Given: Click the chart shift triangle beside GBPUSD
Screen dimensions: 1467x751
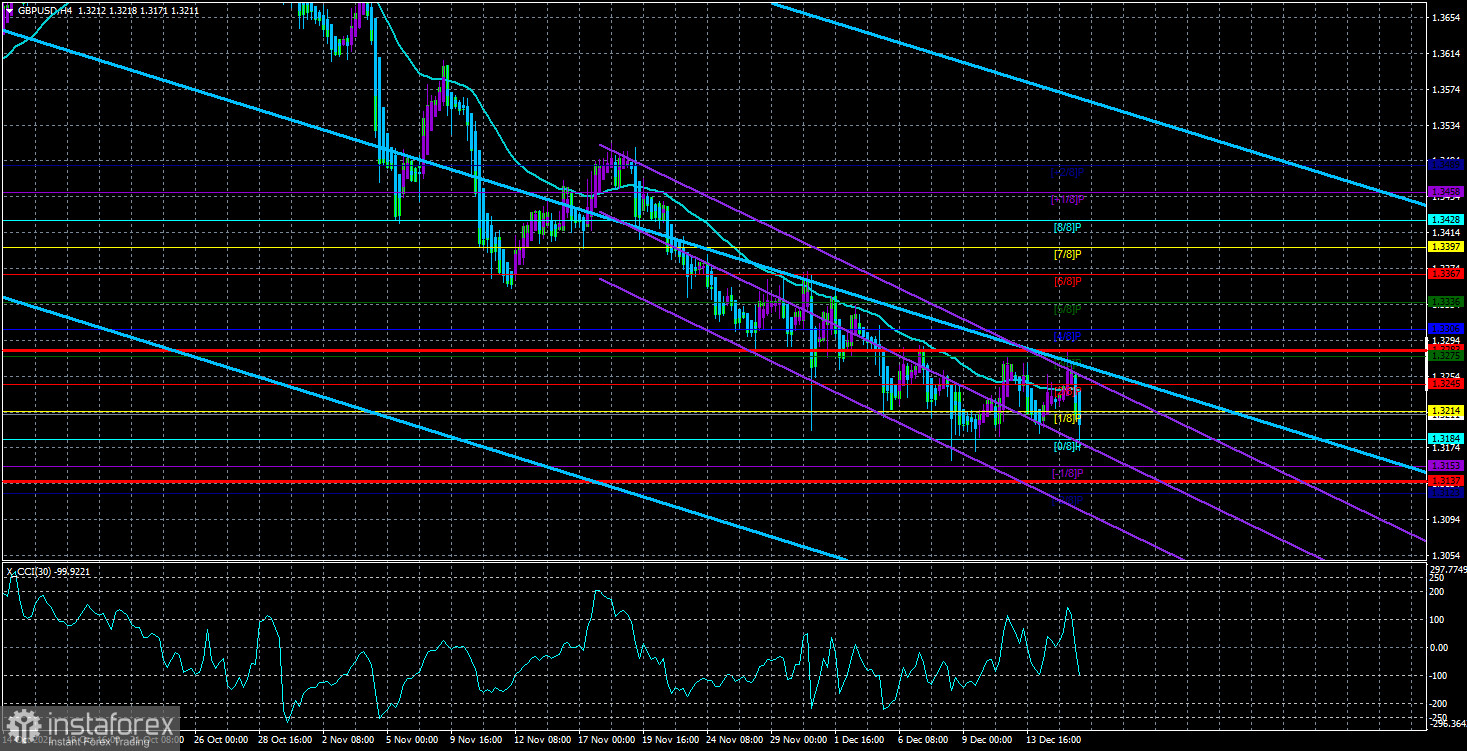Looking at the screenshot, I should [x=10, y=11].
